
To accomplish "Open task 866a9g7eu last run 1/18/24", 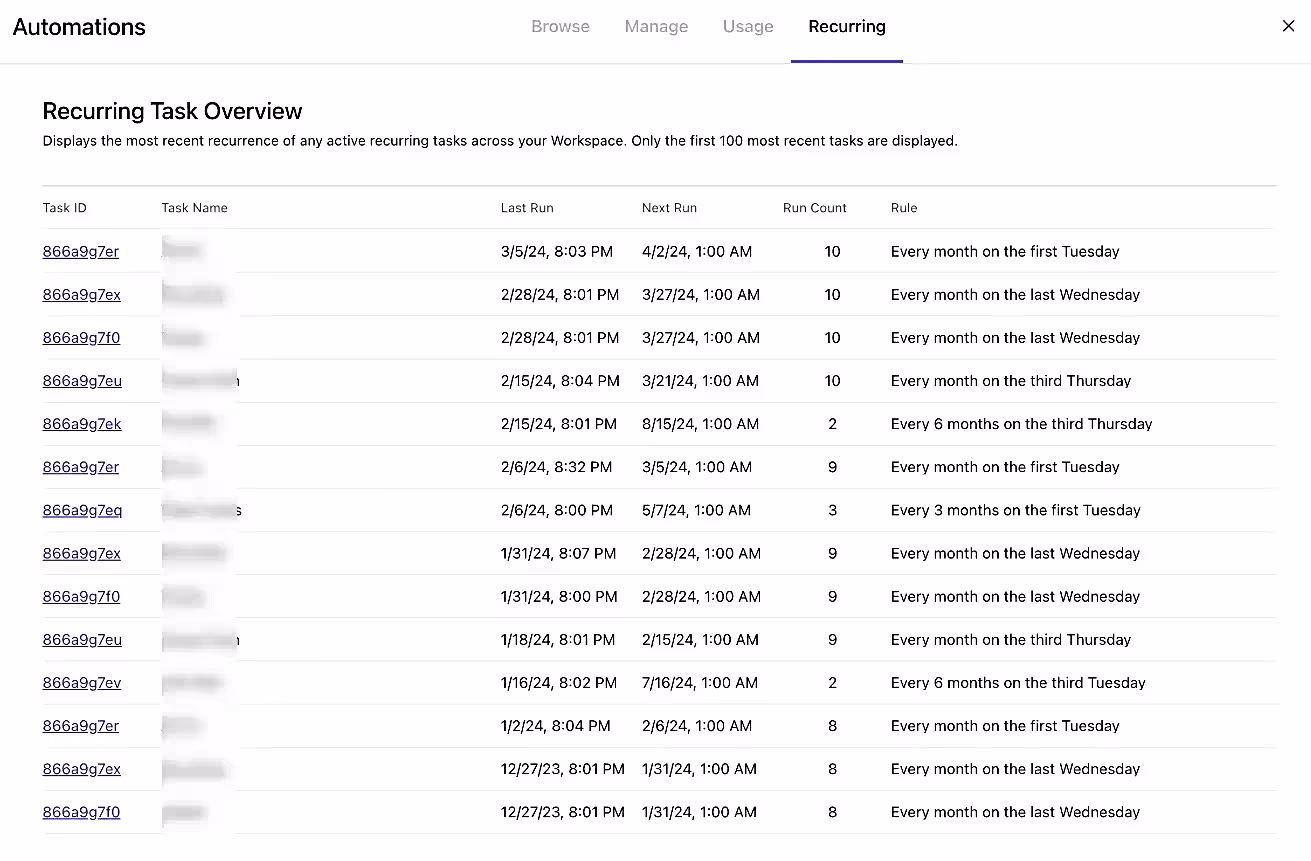I will (82, 640).
